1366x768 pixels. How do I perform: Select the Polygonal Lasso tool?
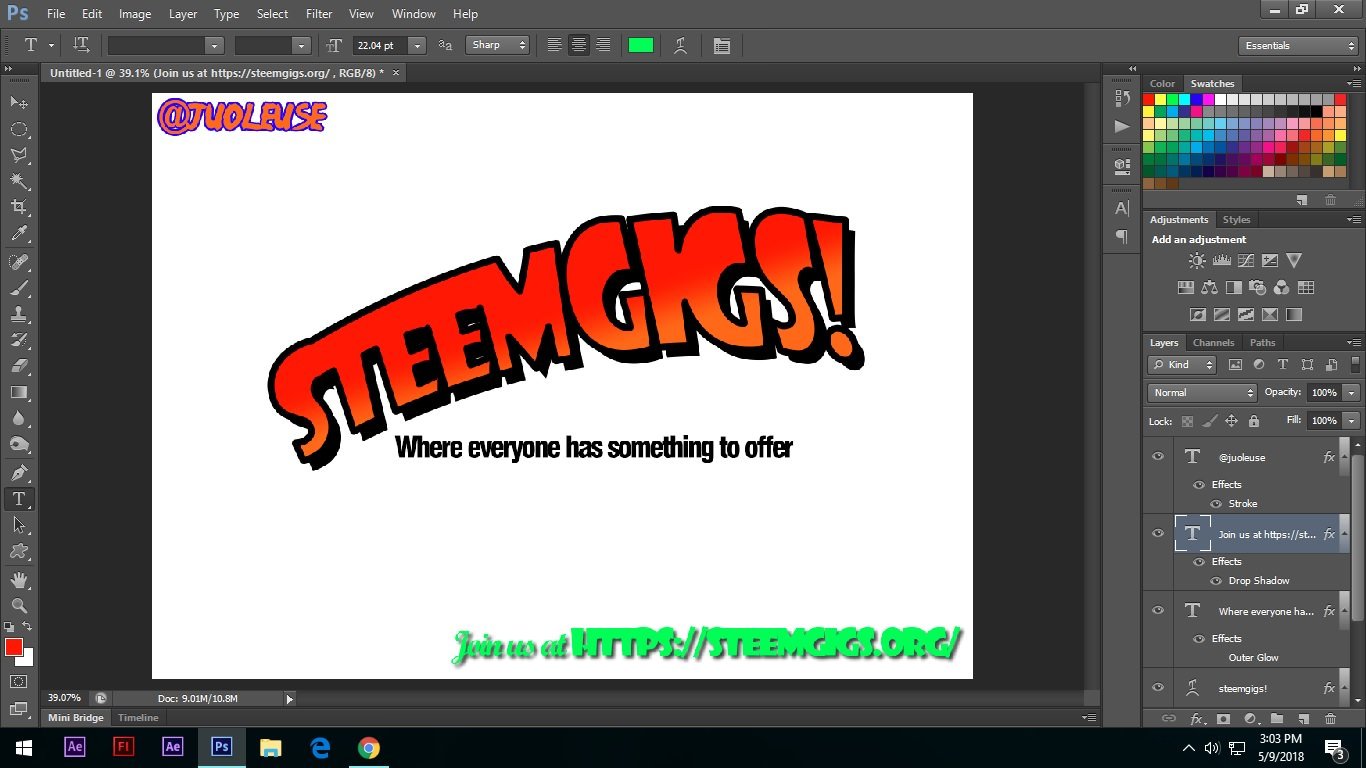(x=19, y=155)
